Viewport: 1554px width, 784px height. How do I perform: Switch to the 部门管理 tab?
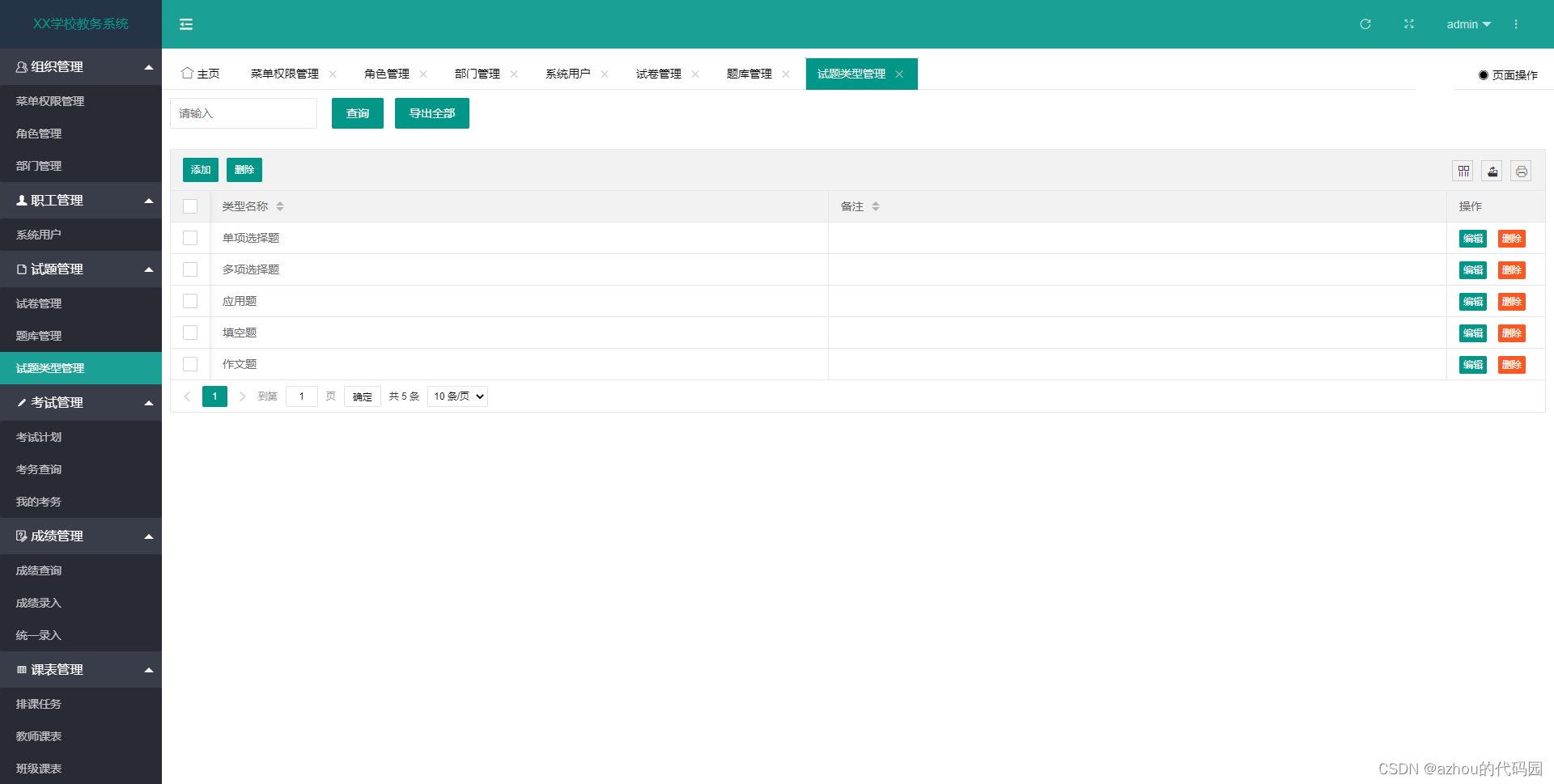pyautogui.click(x=478, y=74)
